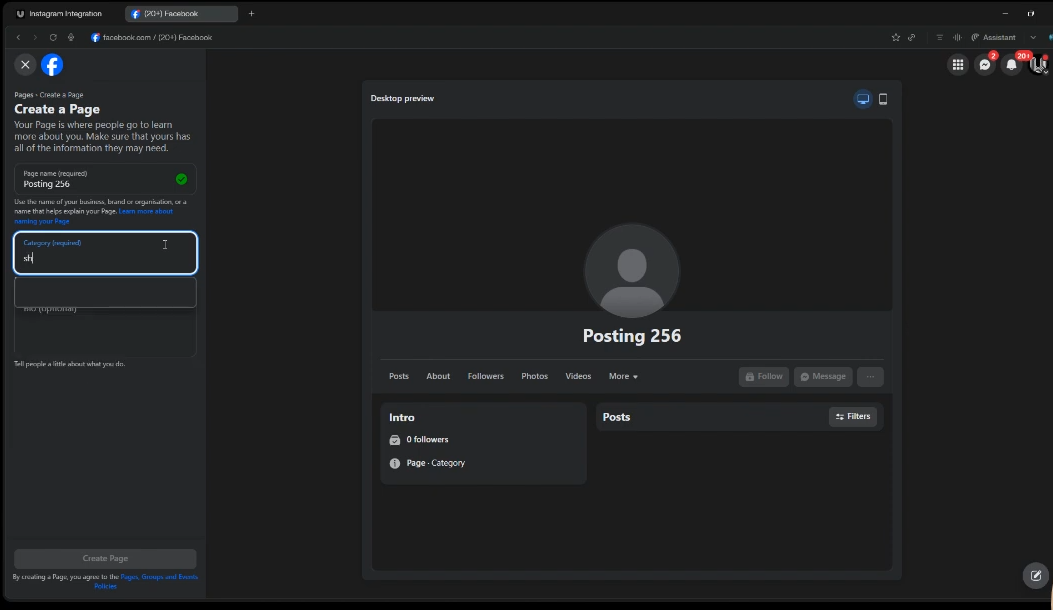The height and width of the screenshot is (610, 1053).
Task: Click the Bio optional text area
Action: coord(105,332)
